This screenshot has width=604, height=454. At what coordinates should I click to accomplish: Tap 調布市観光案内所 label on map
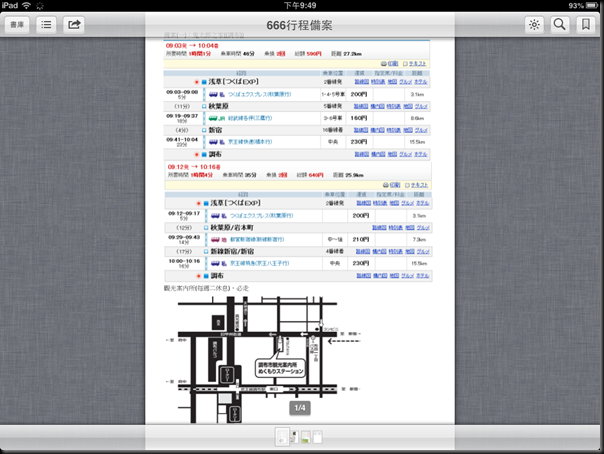click(280, 368)
